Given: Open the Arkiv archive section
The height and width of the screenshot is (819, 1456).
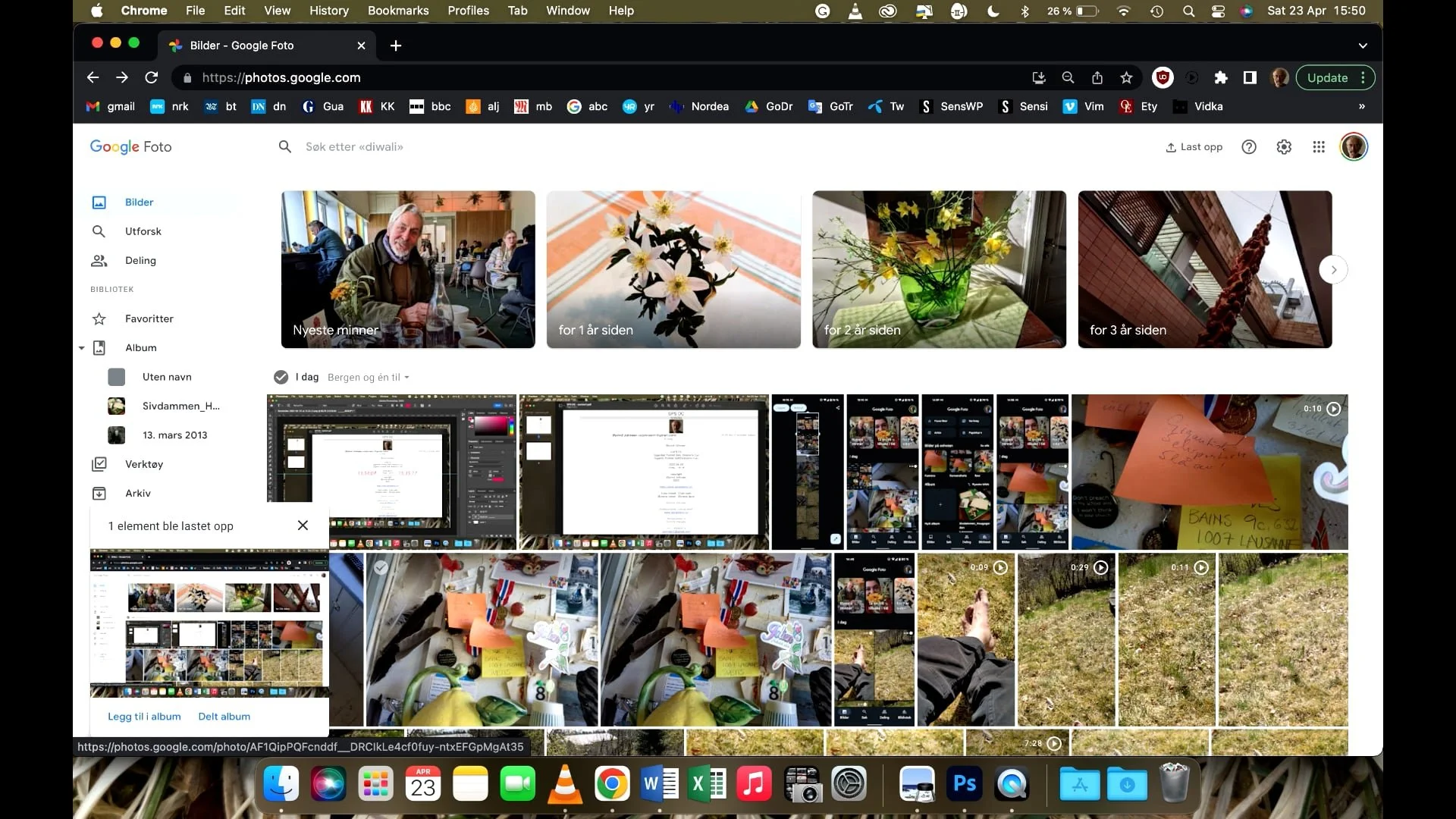Looking at the screenshot, I should point(138,493).
